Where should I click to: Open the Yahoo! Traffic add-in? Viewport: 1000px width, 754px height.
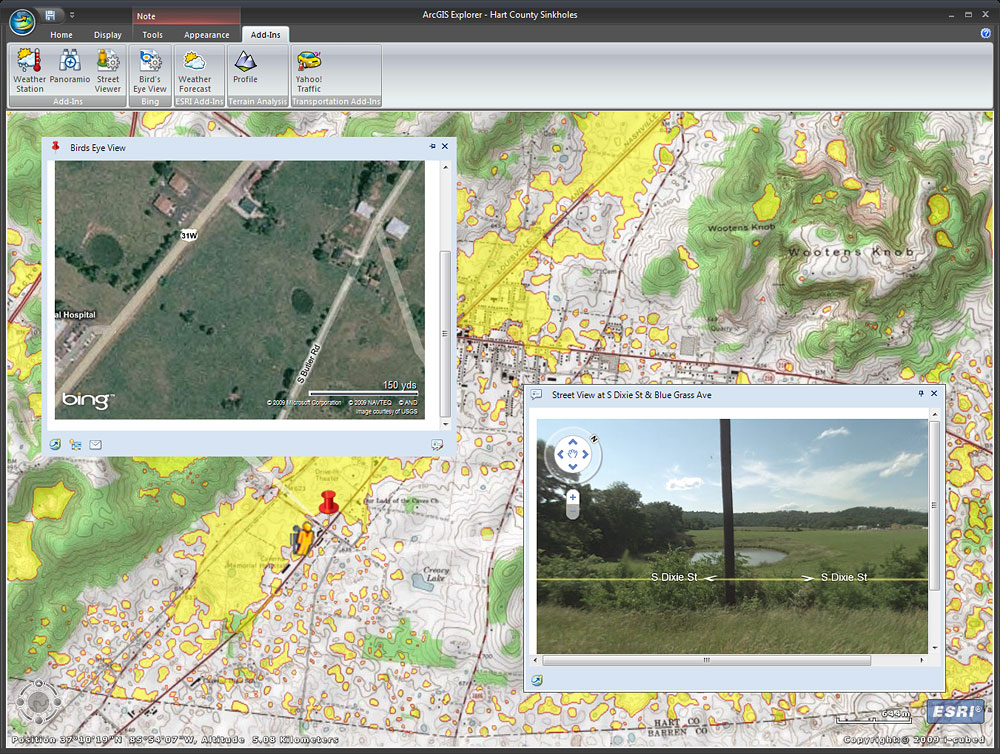click(309, 71)
